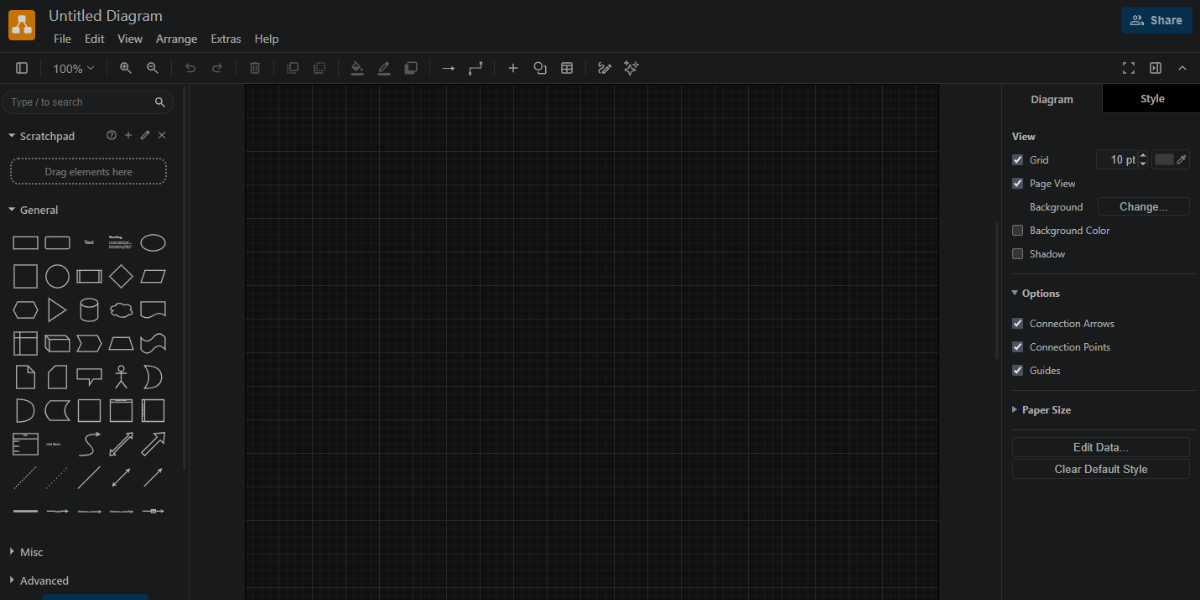Undo the last action

[x=190, y=68]
